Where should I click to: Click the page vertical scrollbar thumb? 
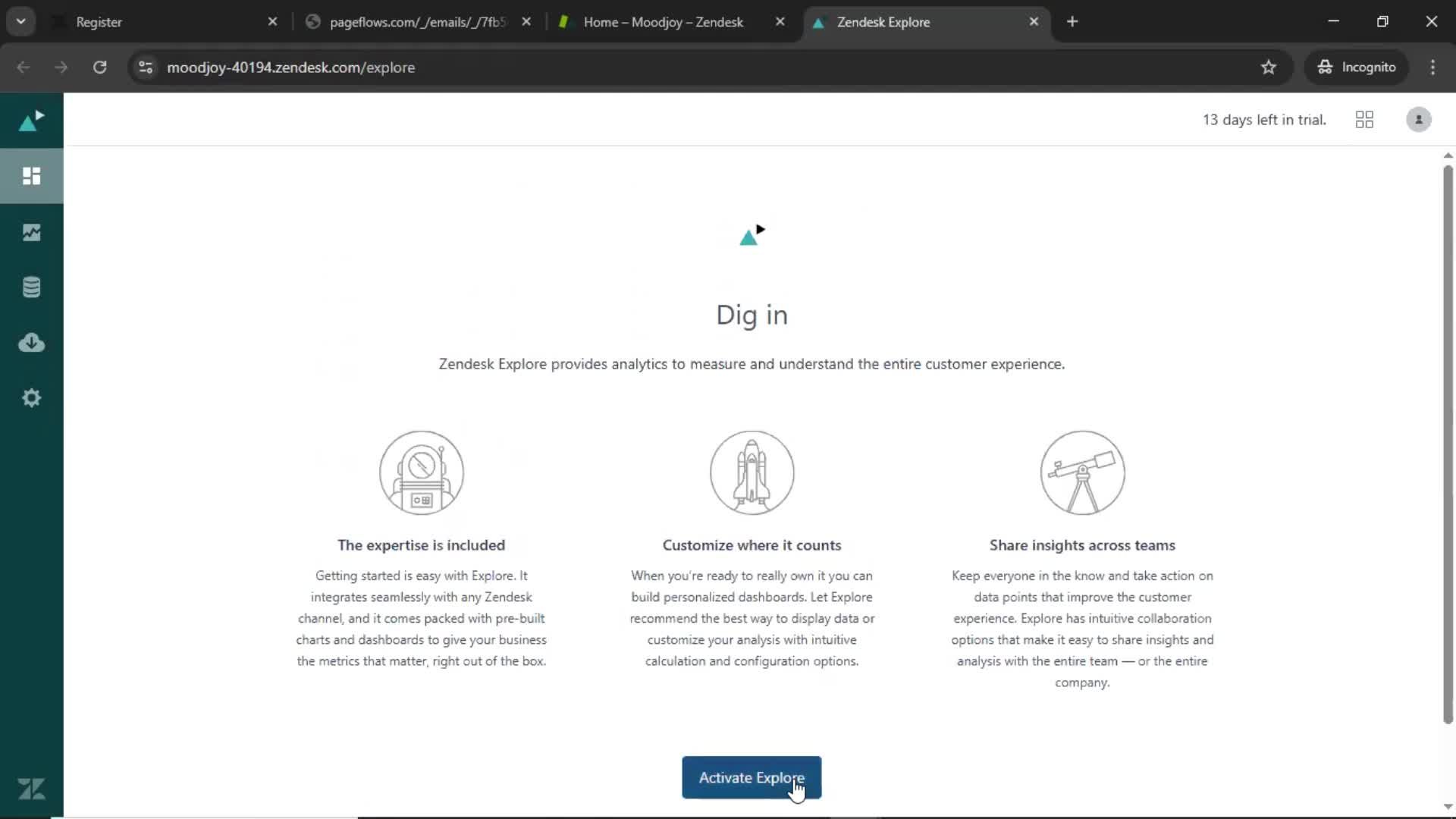pyautogui.click(x=1448, y=444)
